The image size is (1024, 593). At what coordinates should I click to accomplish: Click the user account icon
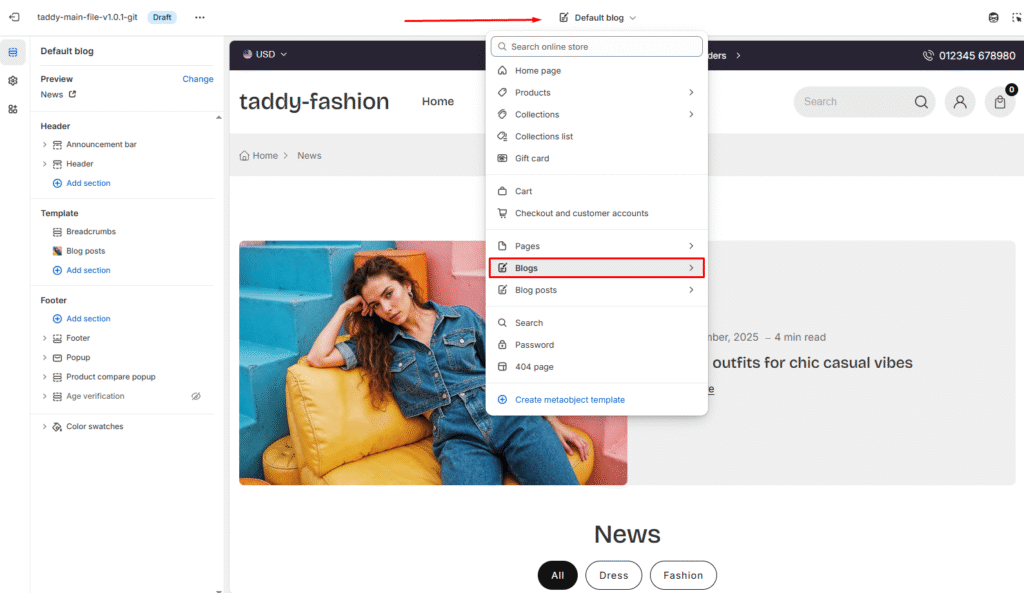coord(960,102)
